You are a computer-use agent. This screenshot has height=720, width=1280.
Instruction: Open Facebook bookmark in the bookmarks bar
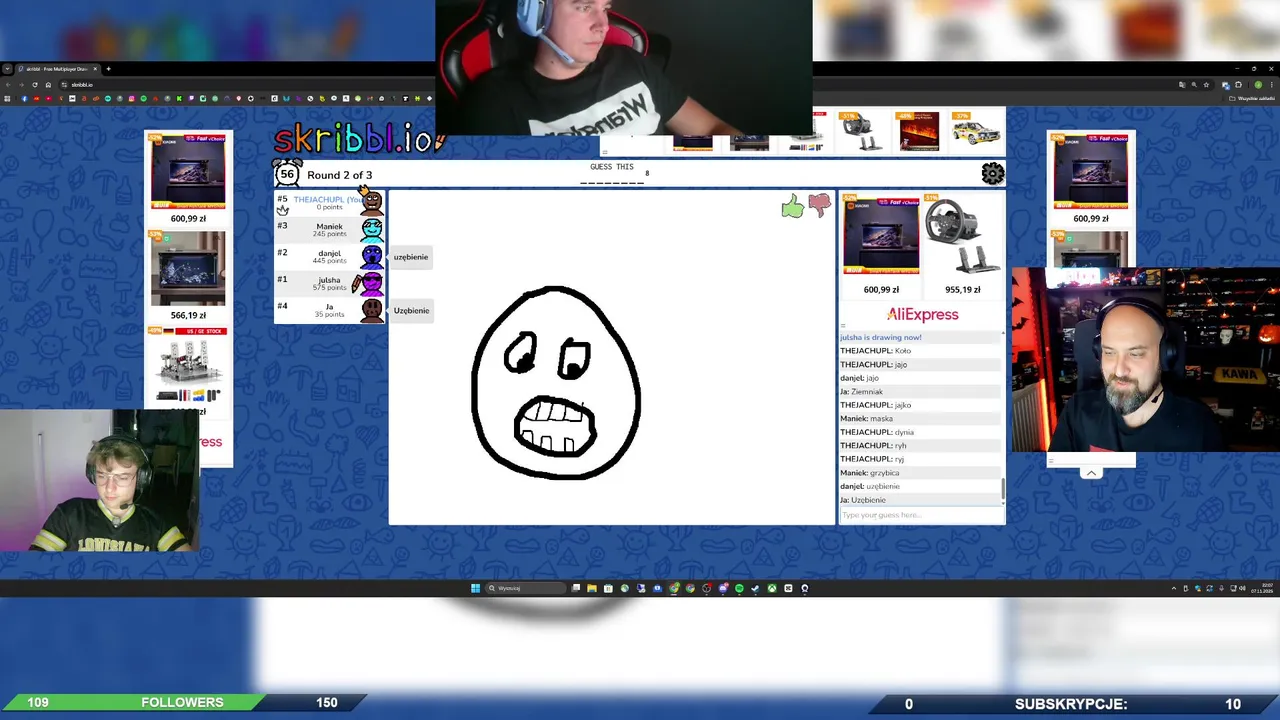(24, 98)
